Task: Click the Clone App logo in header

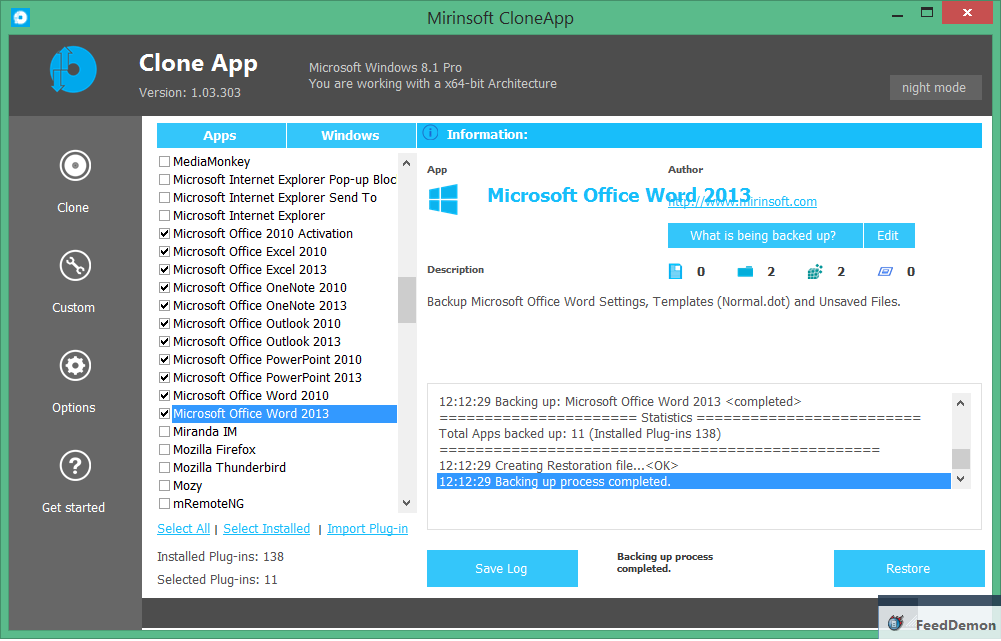Action: pyautogui.click(x=73, y=69)
